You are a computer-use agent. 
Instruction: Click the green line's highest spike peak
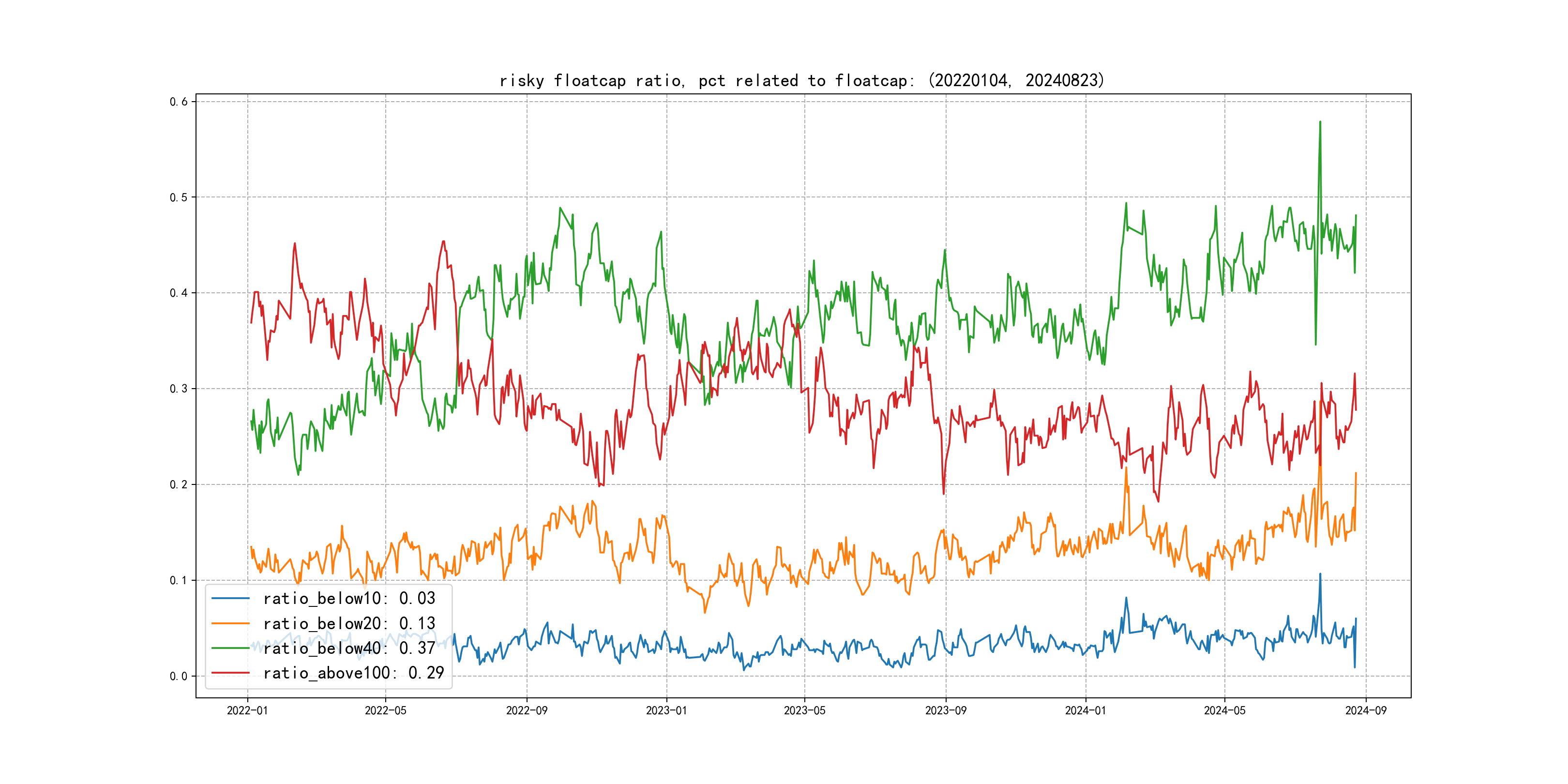click(x=1320, y=122)
